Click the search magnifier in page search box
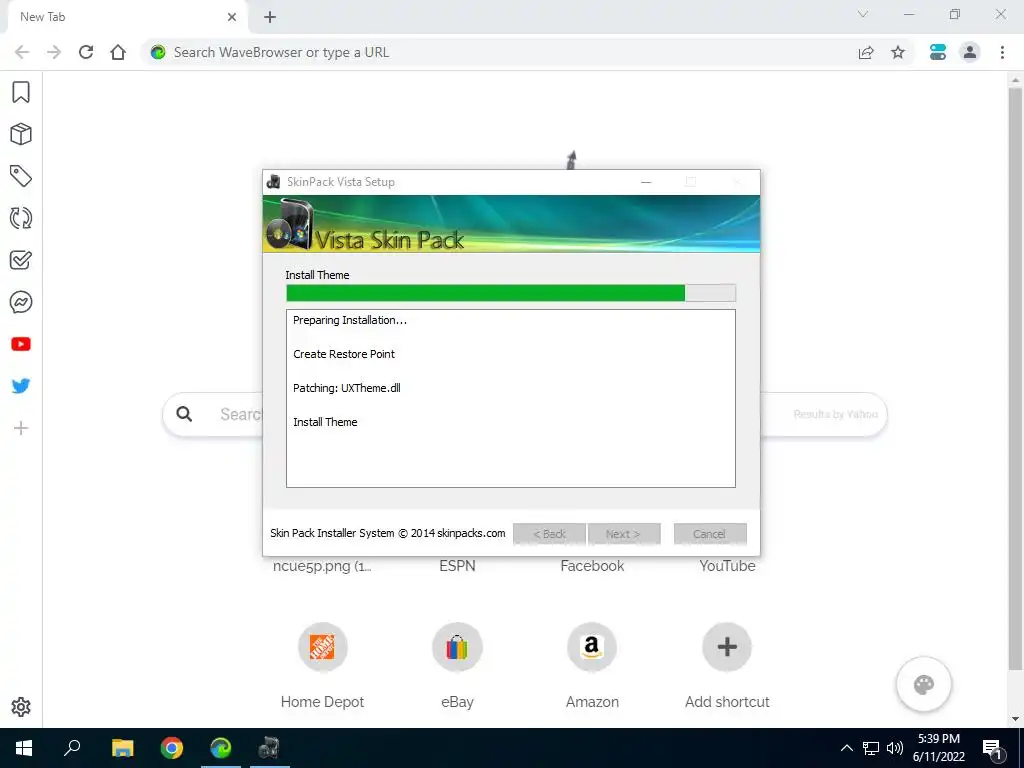The image size is (1024, 768). pos(184,414)
